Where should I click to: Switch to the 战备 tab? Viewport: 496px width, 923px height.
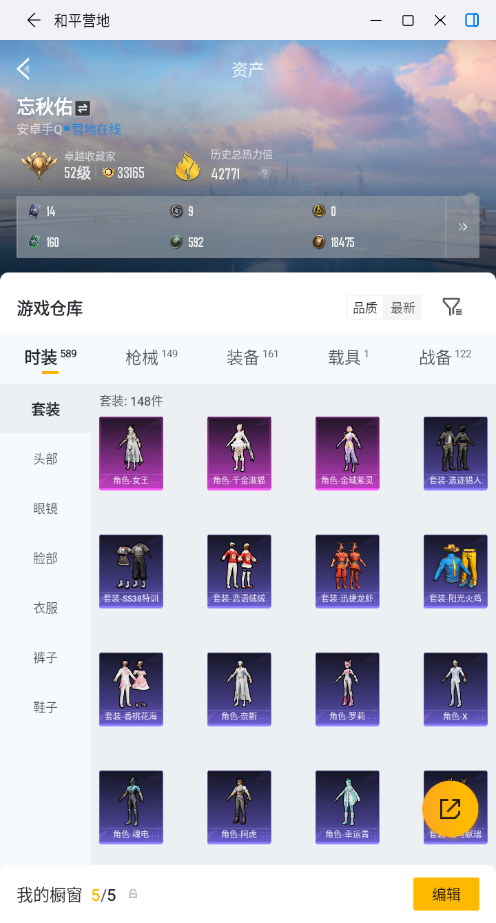[445, 357]
